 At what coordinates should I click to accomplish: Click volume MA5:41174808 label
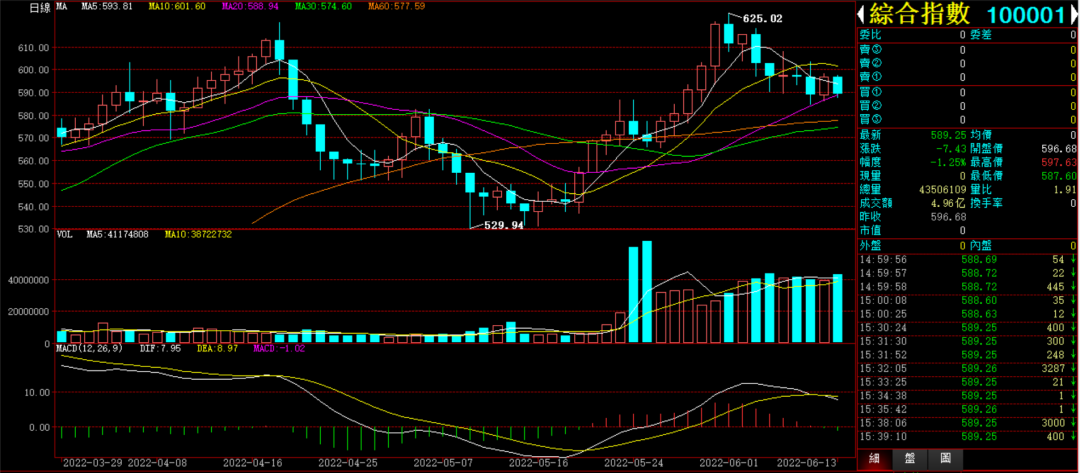click(117, 235)
